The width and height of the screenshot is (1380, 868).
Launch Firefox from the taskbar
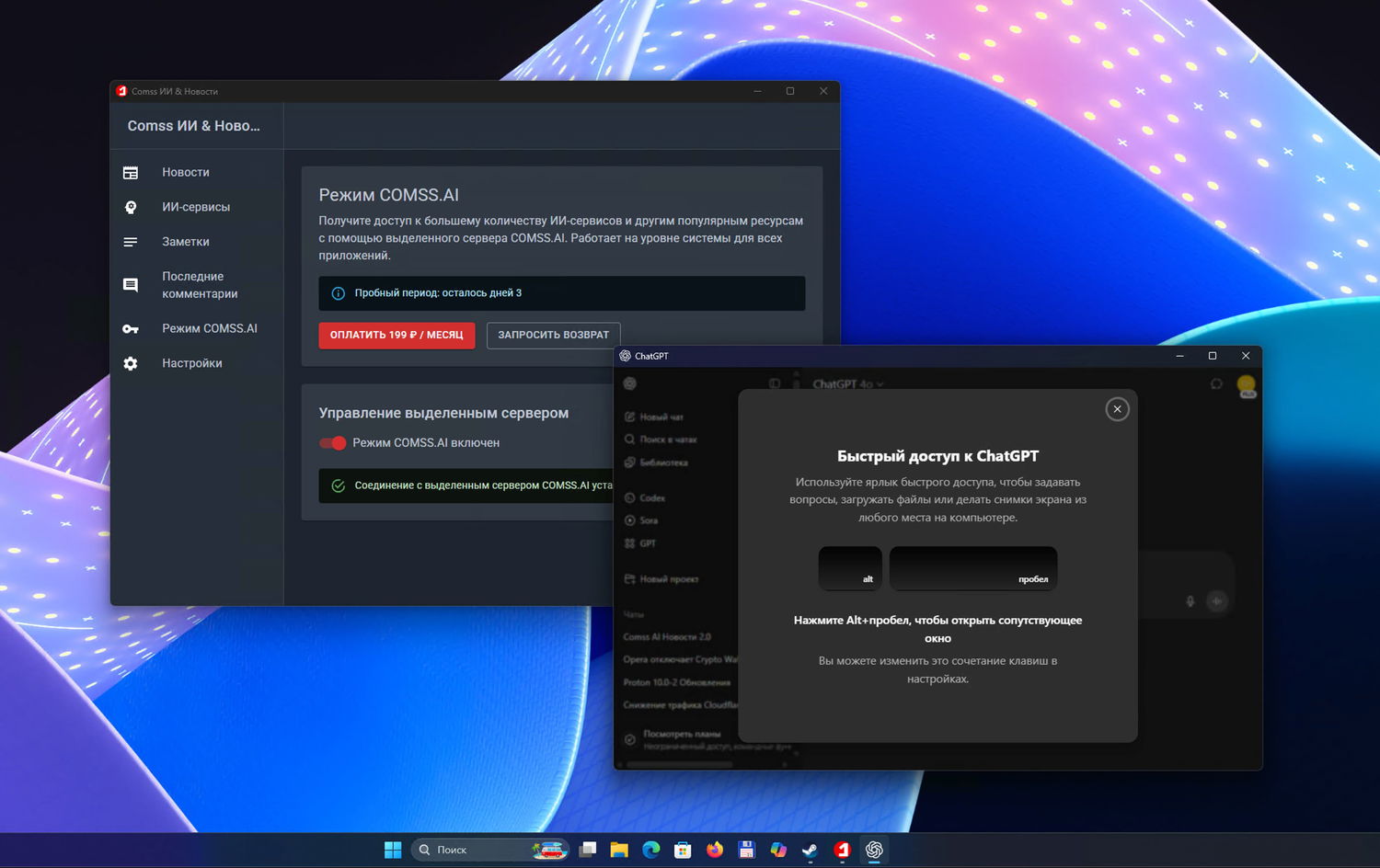pyautogui.click(x=715, y=850)
